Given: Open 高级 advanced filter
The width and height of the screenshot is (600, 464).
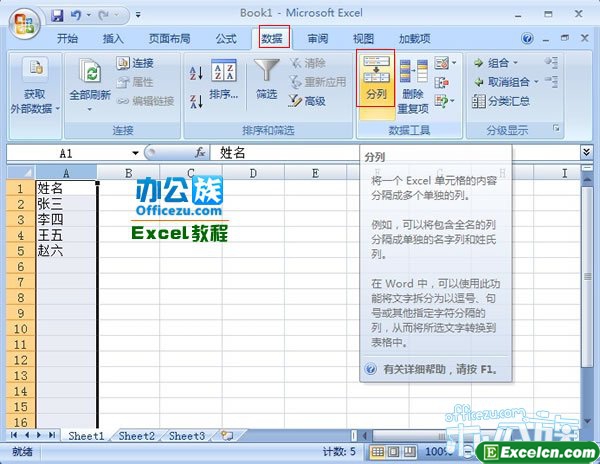Looking at the screenshot, I should (x=307, y=101).
